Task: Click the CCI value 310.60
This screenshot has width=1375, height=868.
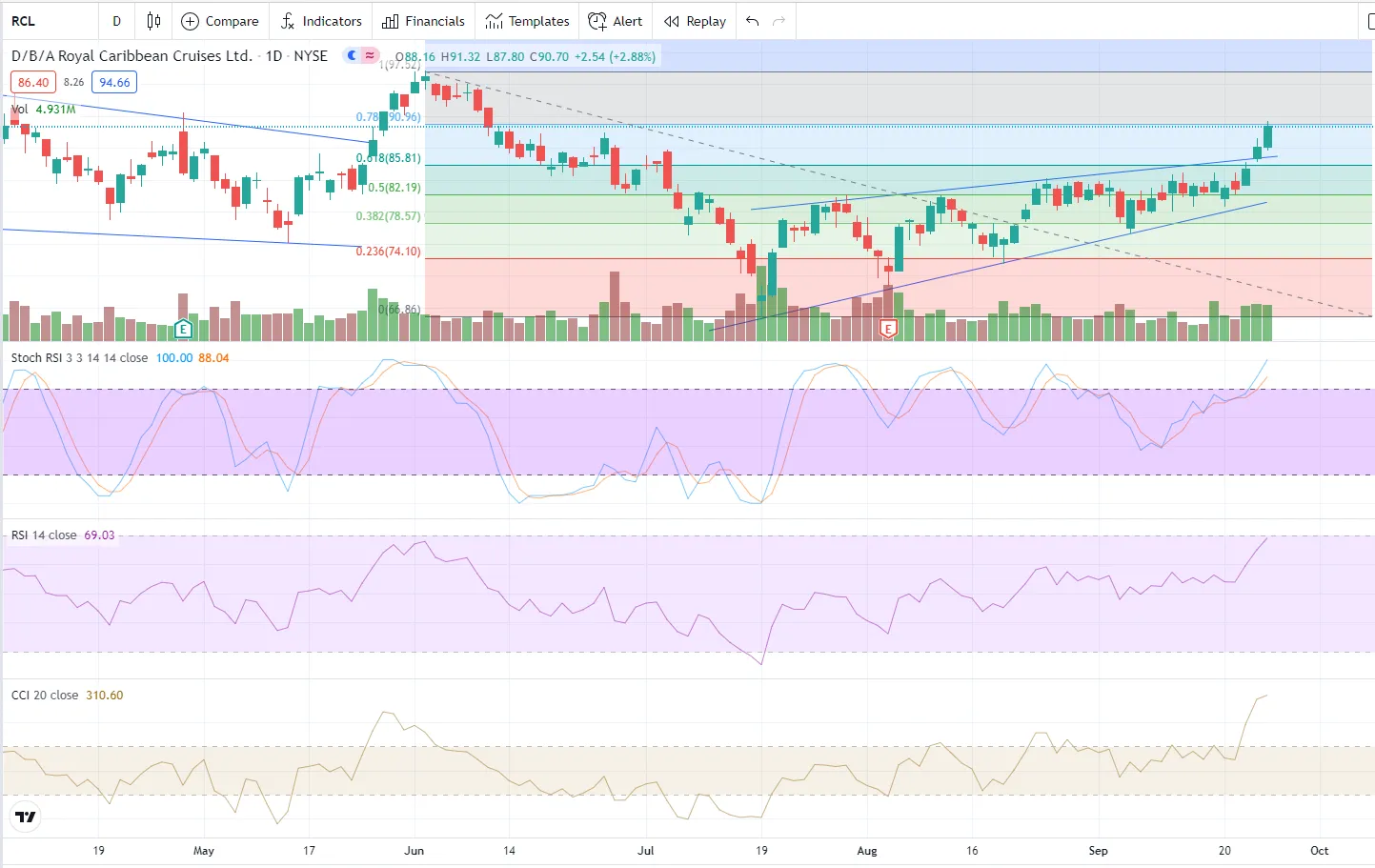Action: coord(105,696)
